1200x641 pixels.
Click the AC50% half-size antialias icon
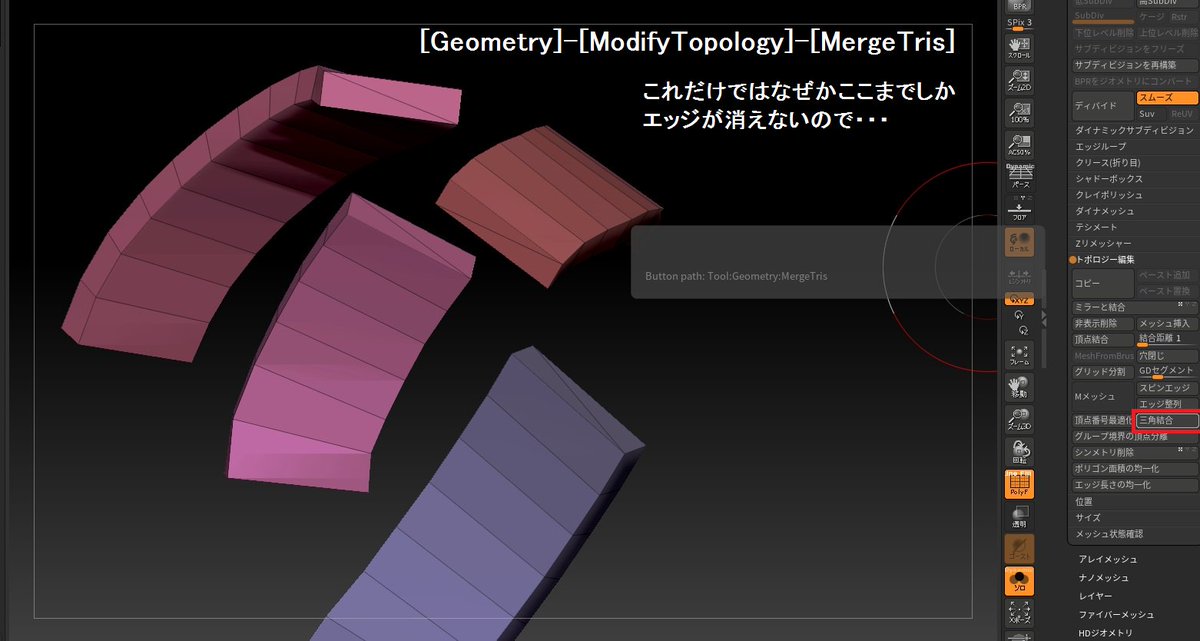[1020, 146]
